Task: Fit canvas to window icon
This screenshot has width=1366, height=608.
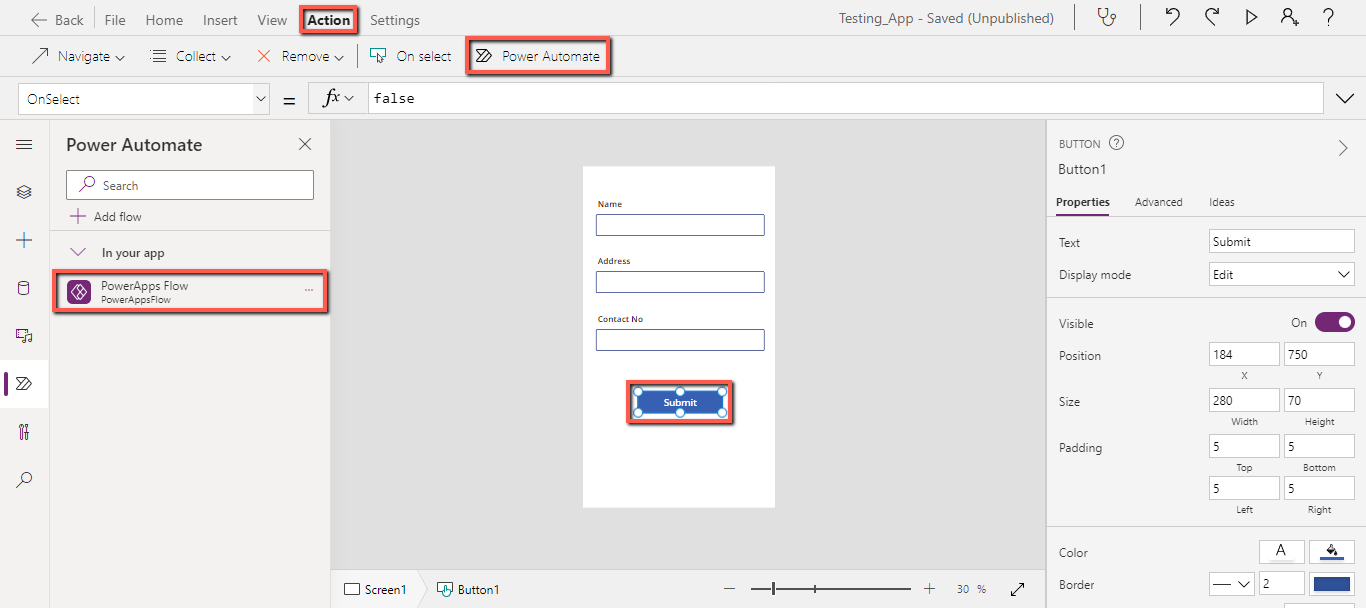Action: tap(1018, 589)
